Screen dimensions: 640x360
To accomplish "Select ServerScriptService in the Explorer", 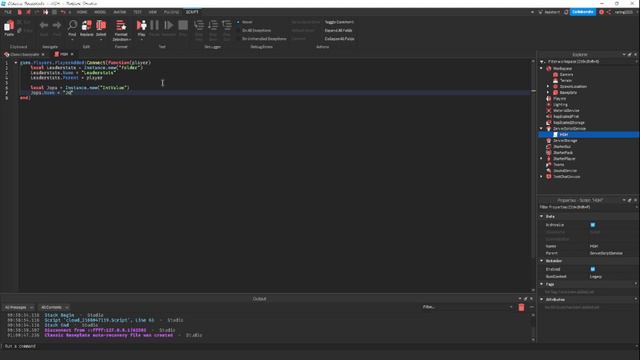I will [x=569, y=129].
